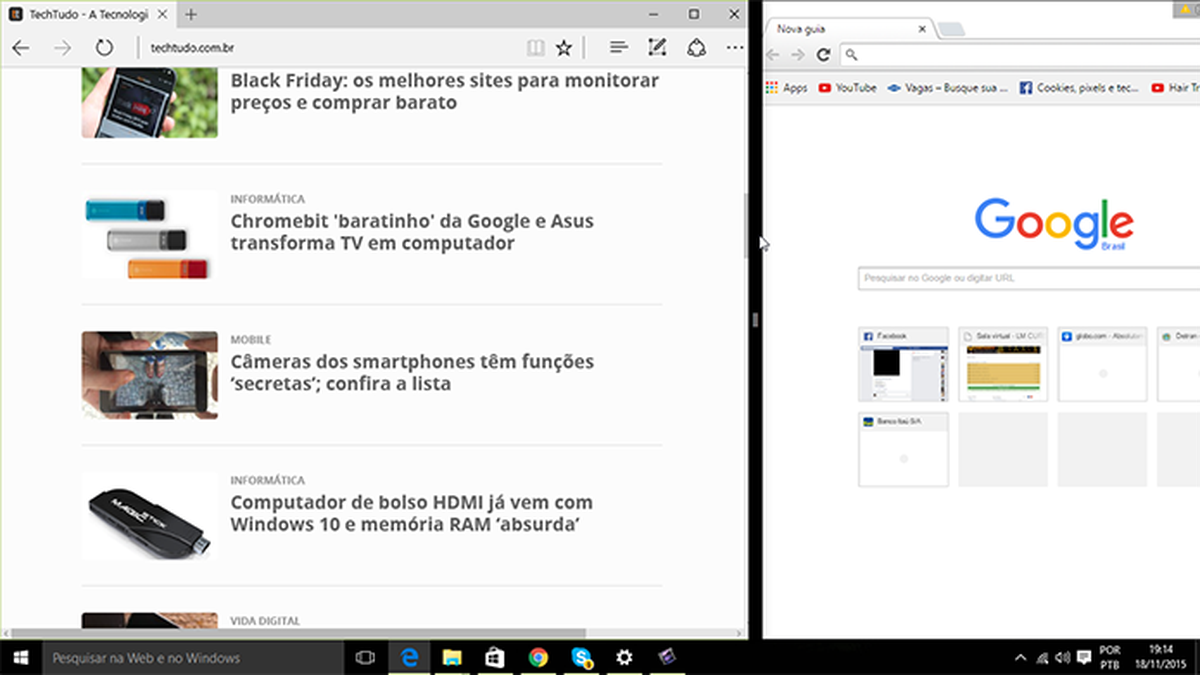1200x675 pixels.
Task: Open the globo.com most-visited tile
Action: tap(1102, 364)
